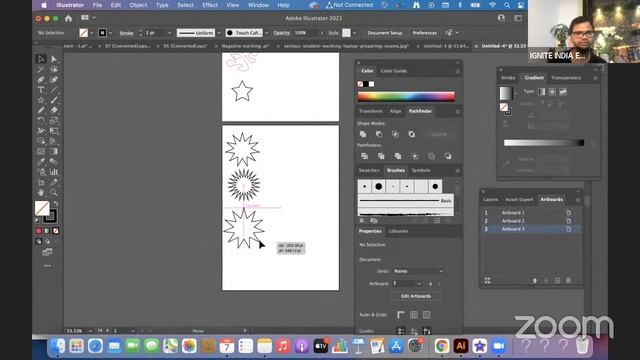640x360 pixels.
Task: Select the Hand tool
Action: pyautogui.click(x=41, y=192)
